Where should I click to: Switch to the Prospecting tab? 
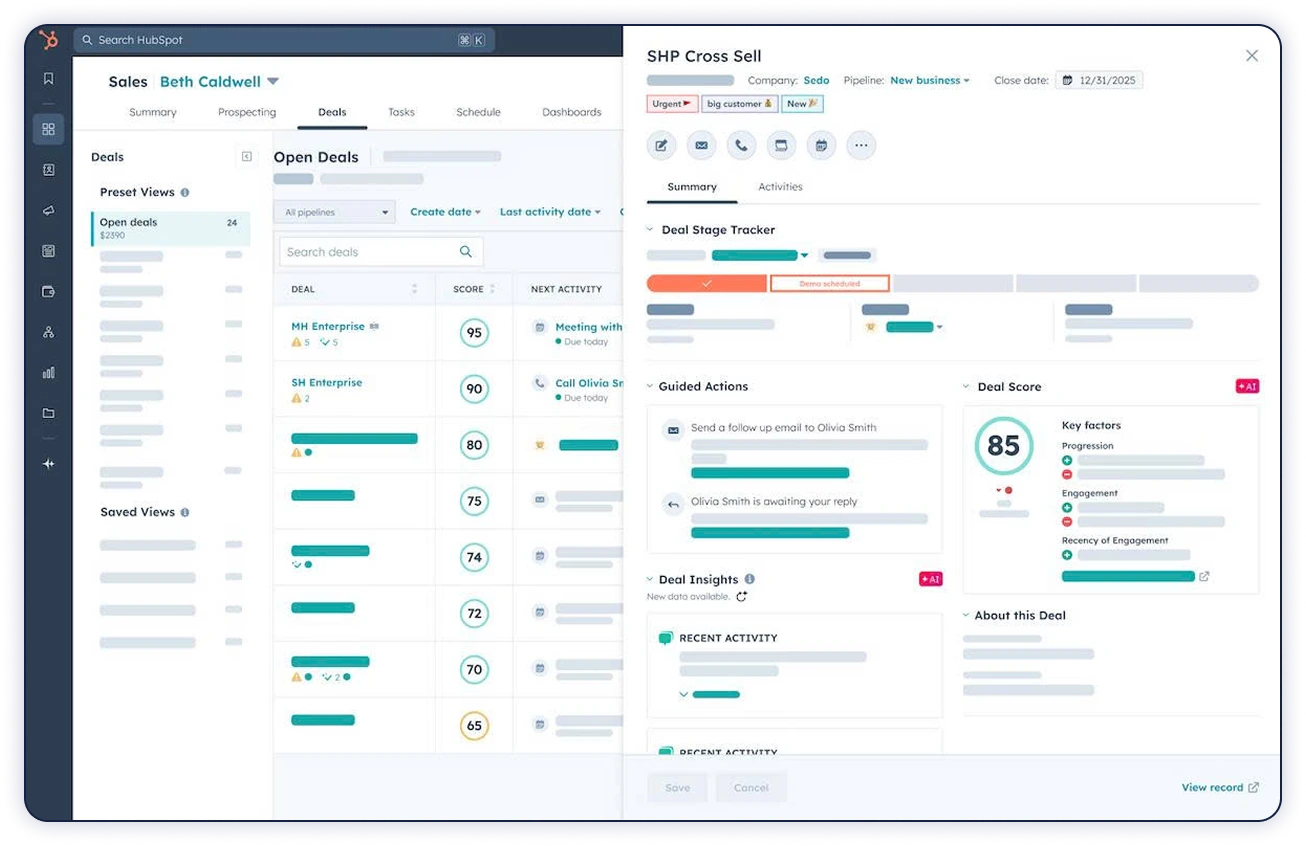(247, 112)
